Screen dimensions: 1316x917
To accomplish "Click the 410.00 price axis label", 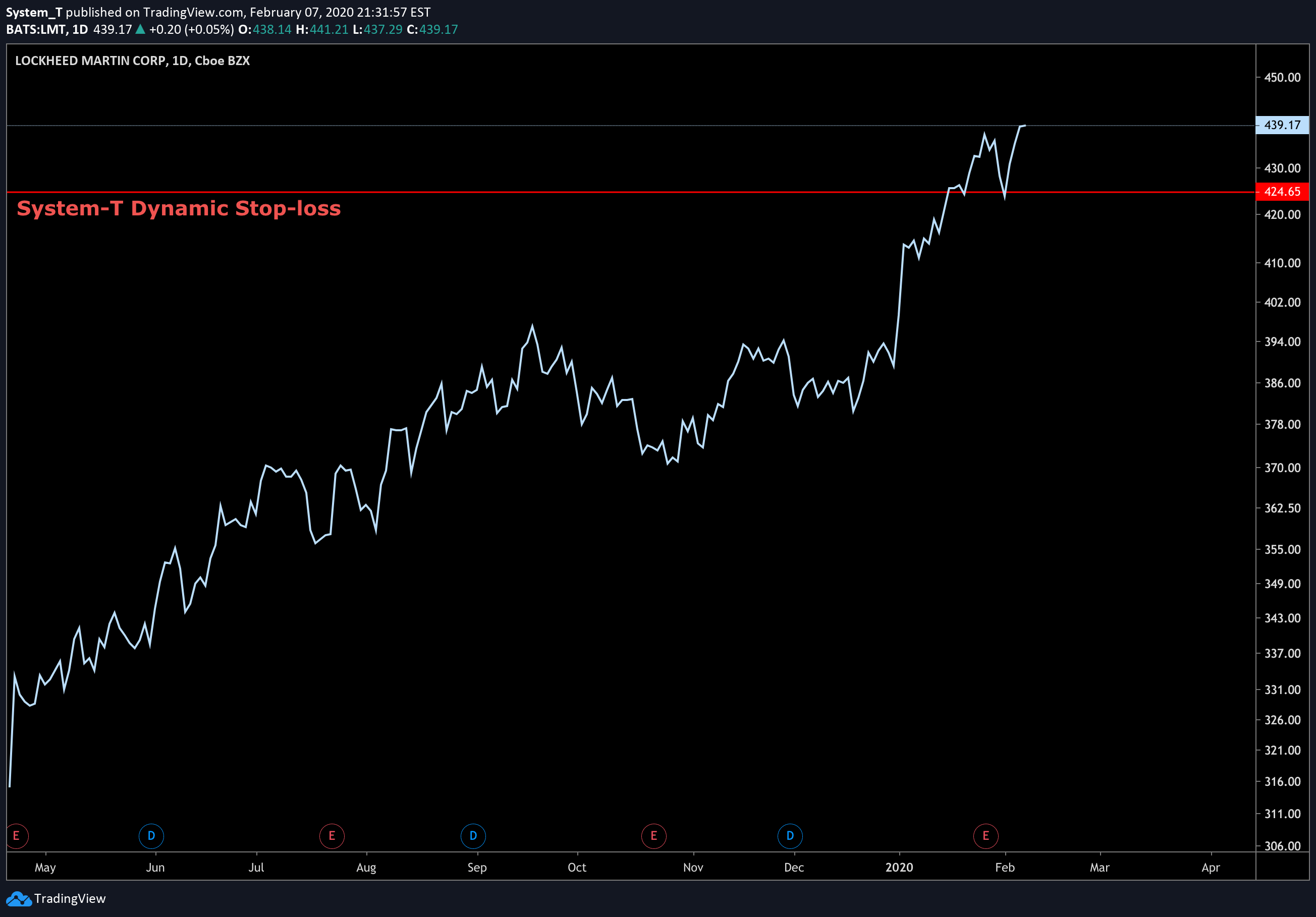I will point(1283,263).
